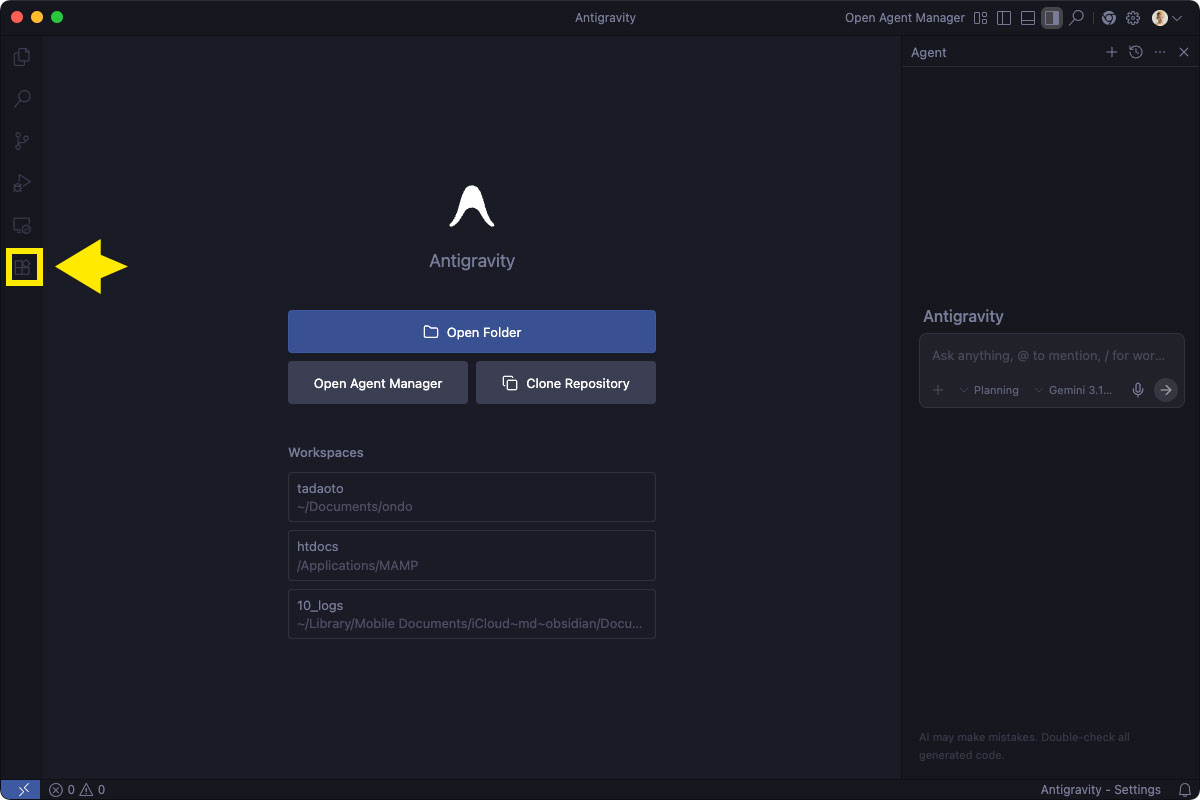Open the Explorer view in activity bar
The width and height of the screenshot is (1200, 800).
pyautogui.click(x=21, y=57)
